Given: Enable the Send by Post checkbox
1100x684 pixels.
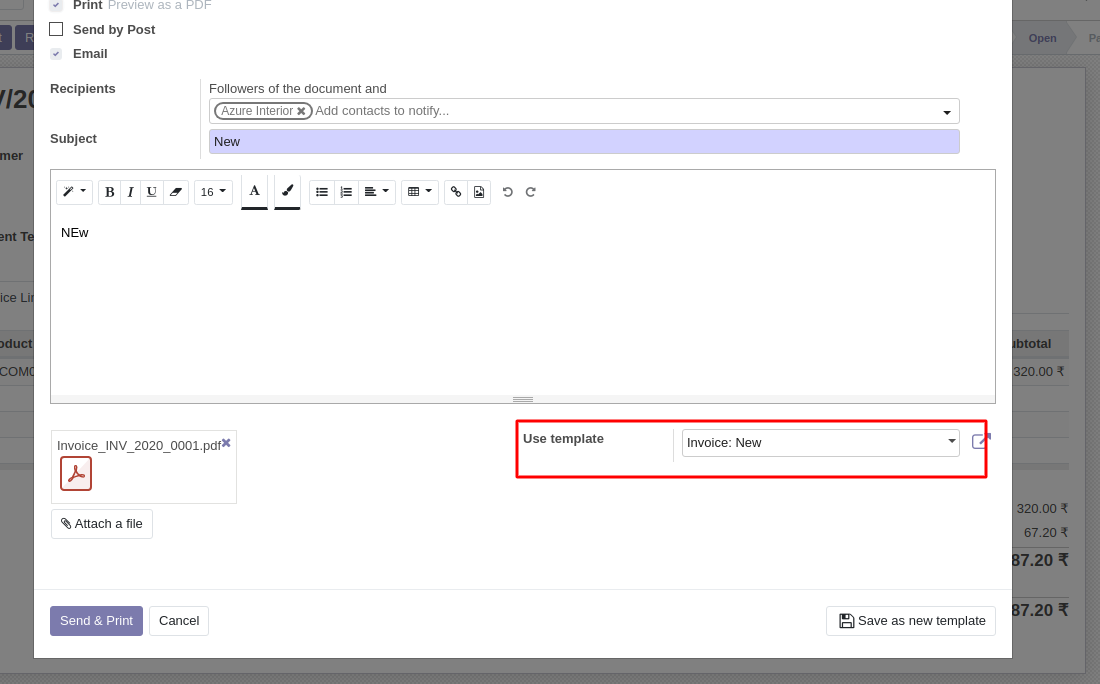Looking at the screenshot, I should click(56, 29).
